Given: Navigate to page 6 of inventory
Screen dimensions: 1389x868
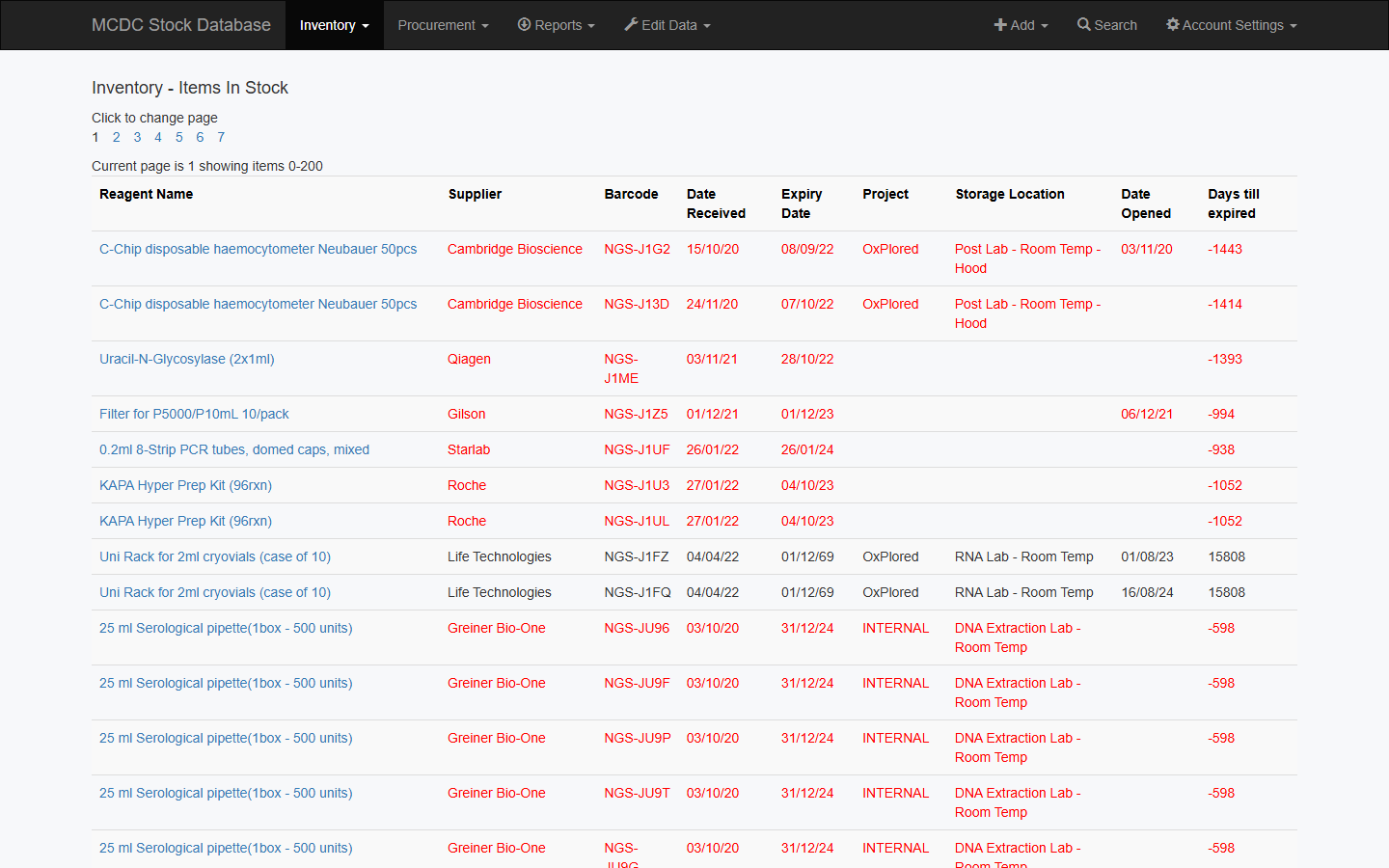Looking at the screenshot, I should [200, 137].
